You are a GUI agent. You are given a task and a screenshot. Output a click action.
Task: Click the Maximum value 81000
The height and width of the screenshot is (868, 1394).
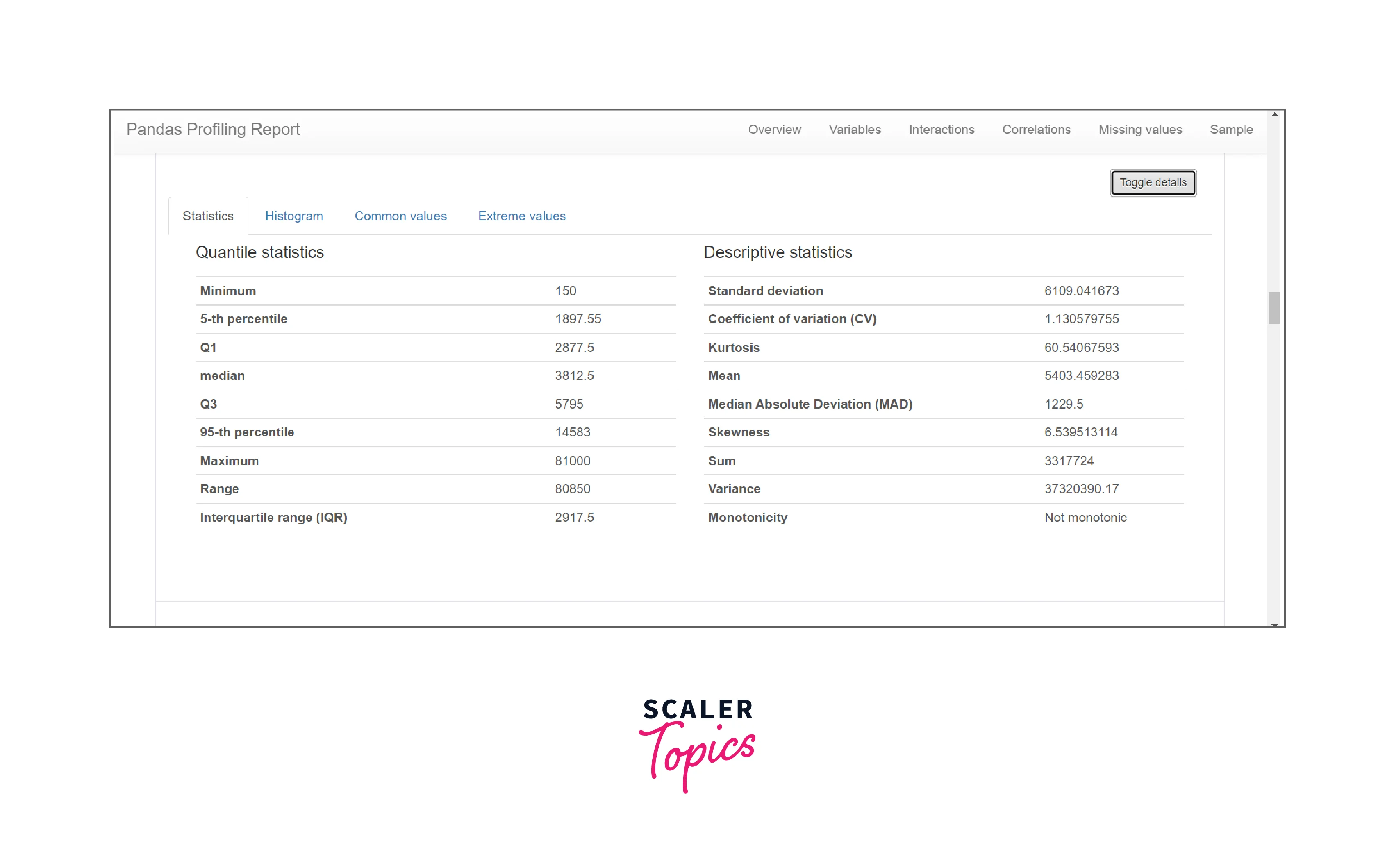pos(572,461)
